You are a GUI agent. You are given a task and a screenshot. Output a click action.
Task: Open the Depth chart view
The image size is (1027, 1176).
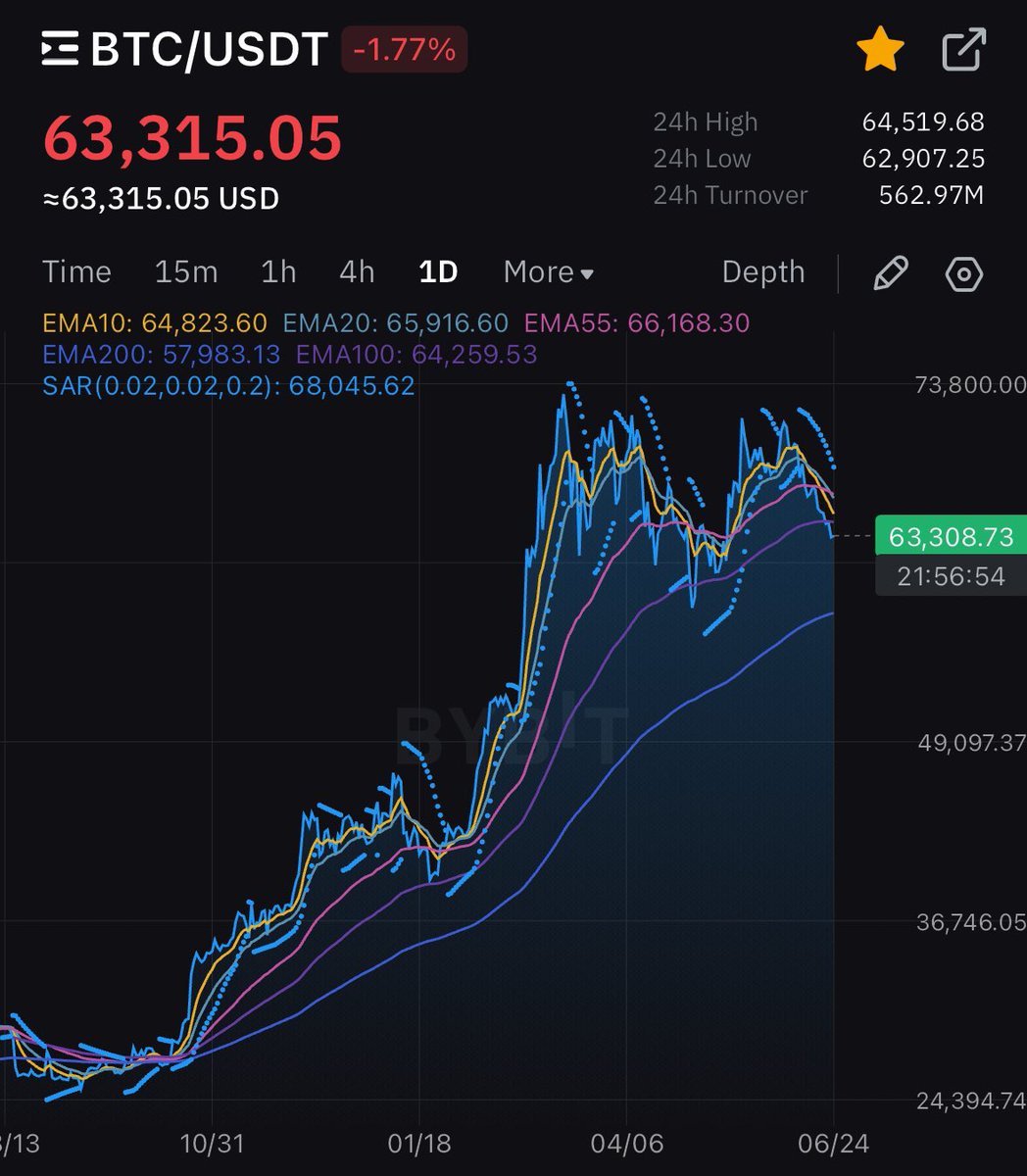pos(762,272)
